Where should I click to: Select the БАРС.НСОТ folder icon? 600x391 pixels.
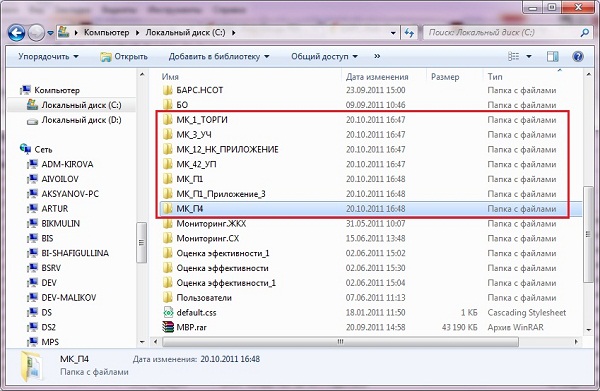[x=168, y=90]
